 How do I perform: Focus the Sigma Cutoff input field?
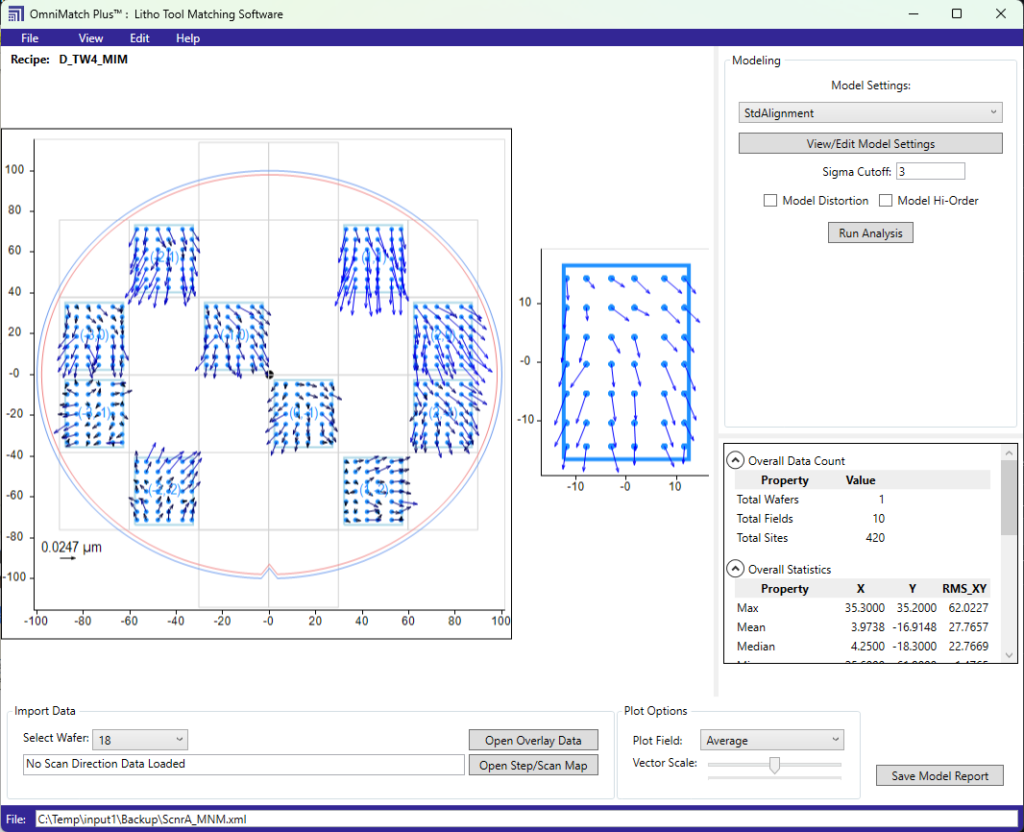[930, 172]
